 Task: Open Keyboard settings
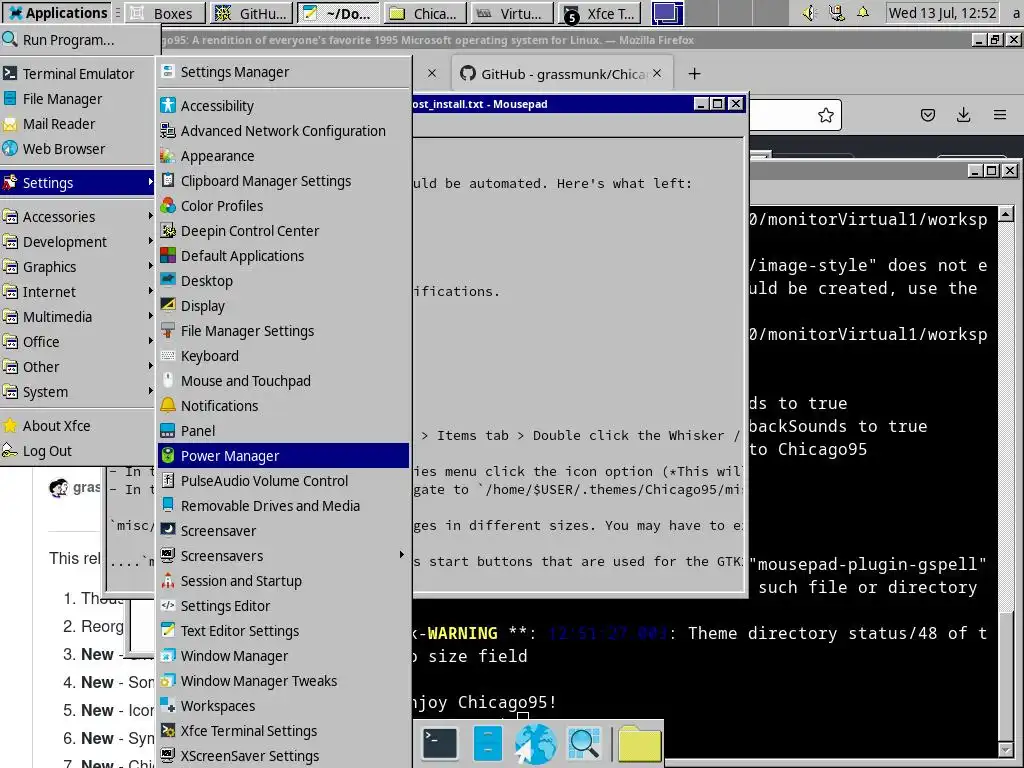coord(283,356)
